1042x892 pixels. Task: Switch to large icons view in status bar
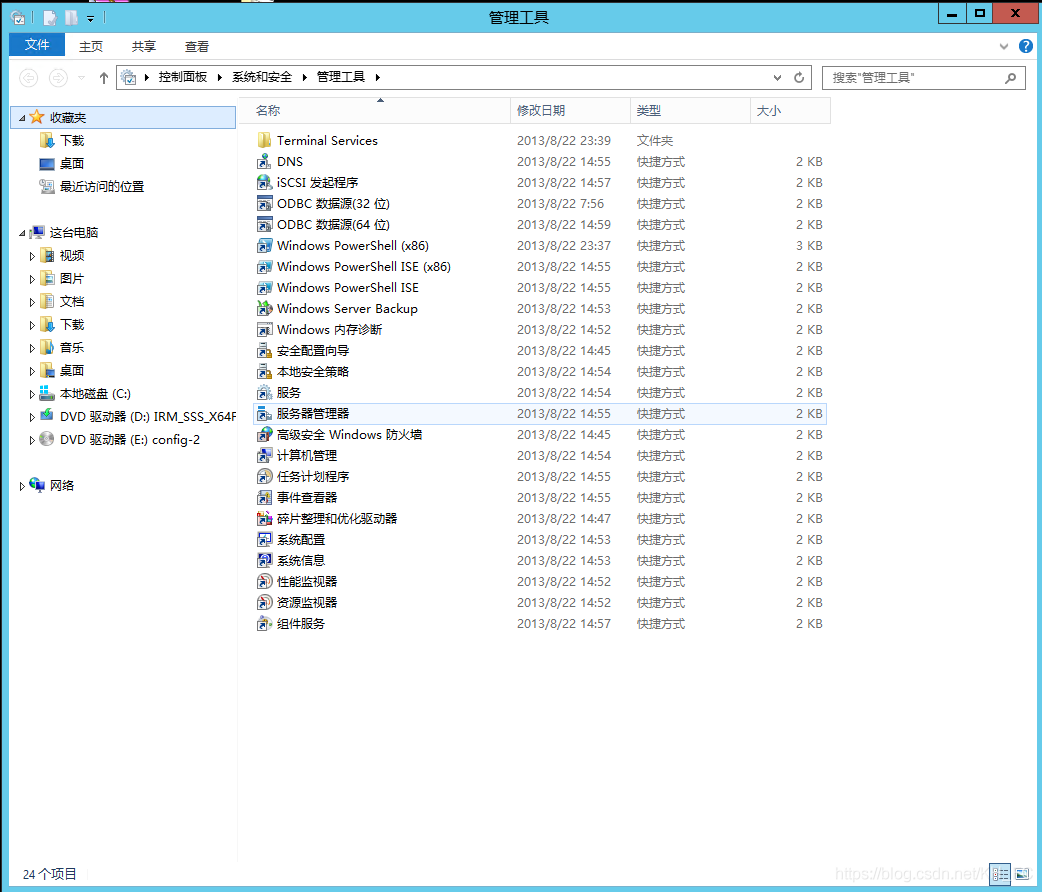[x=1020, y=874]
